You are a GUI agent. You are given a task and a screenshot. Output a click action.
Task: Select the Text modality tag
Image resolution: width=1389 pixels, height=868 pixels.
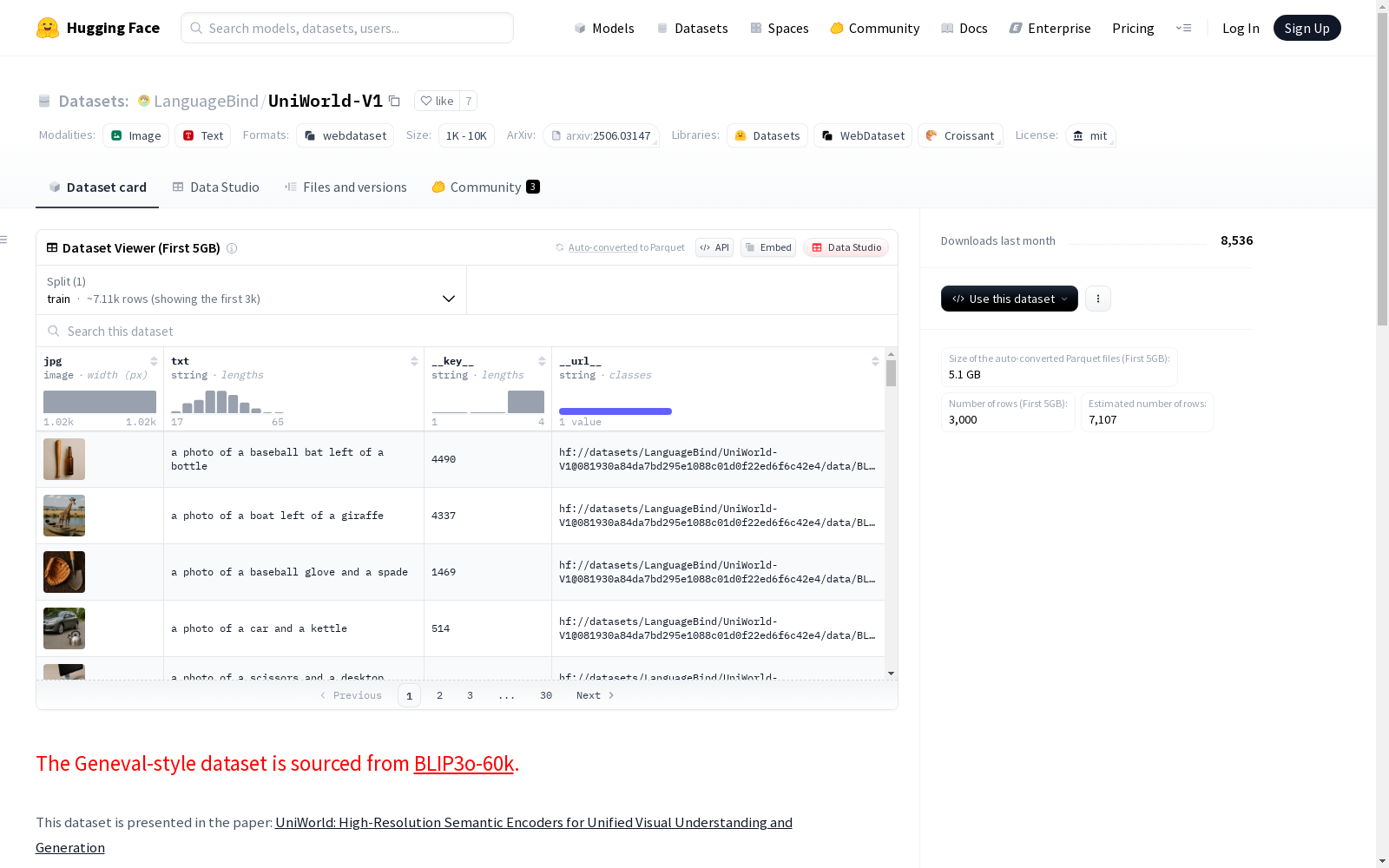203,135
